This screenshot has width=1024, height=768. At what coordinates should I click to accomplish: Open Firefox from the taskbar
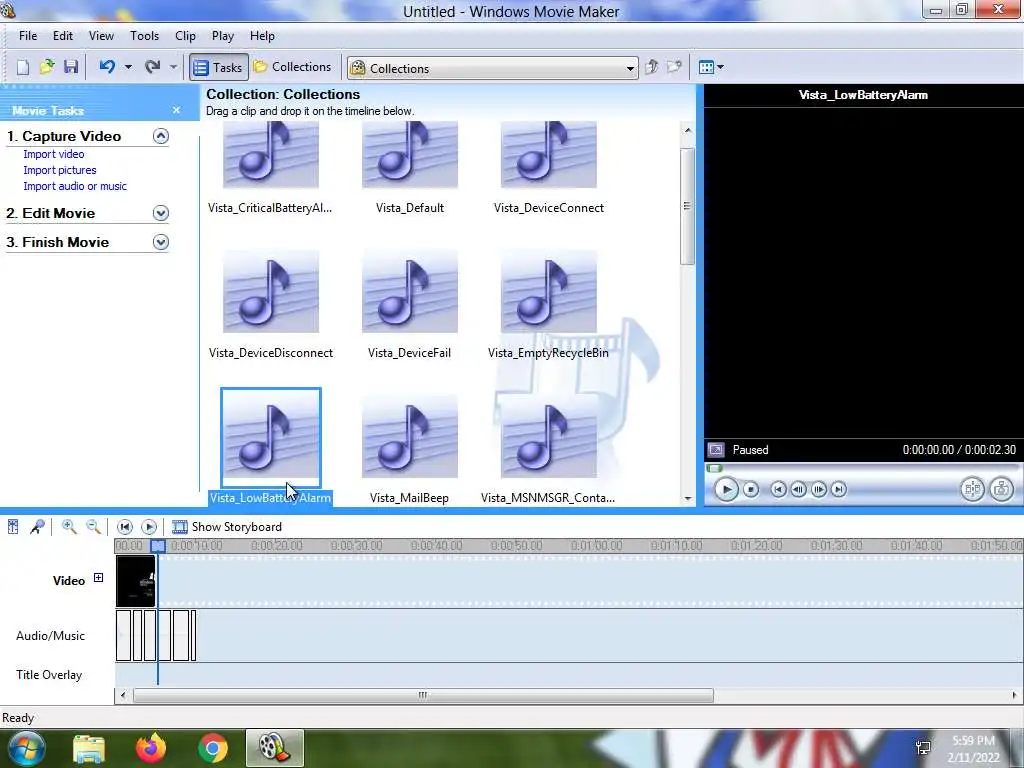click(151, 748)
